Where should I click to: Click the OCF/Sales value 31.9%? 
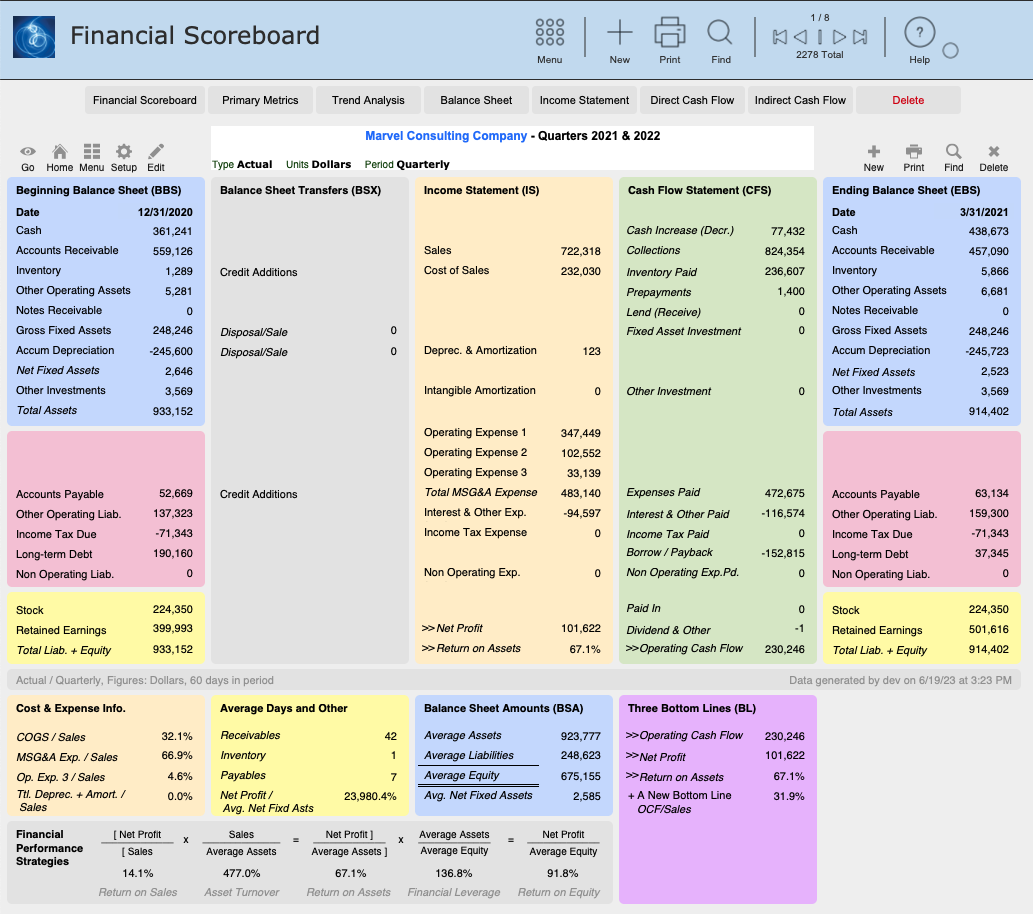pyautogui.click(x=789, y=796)
